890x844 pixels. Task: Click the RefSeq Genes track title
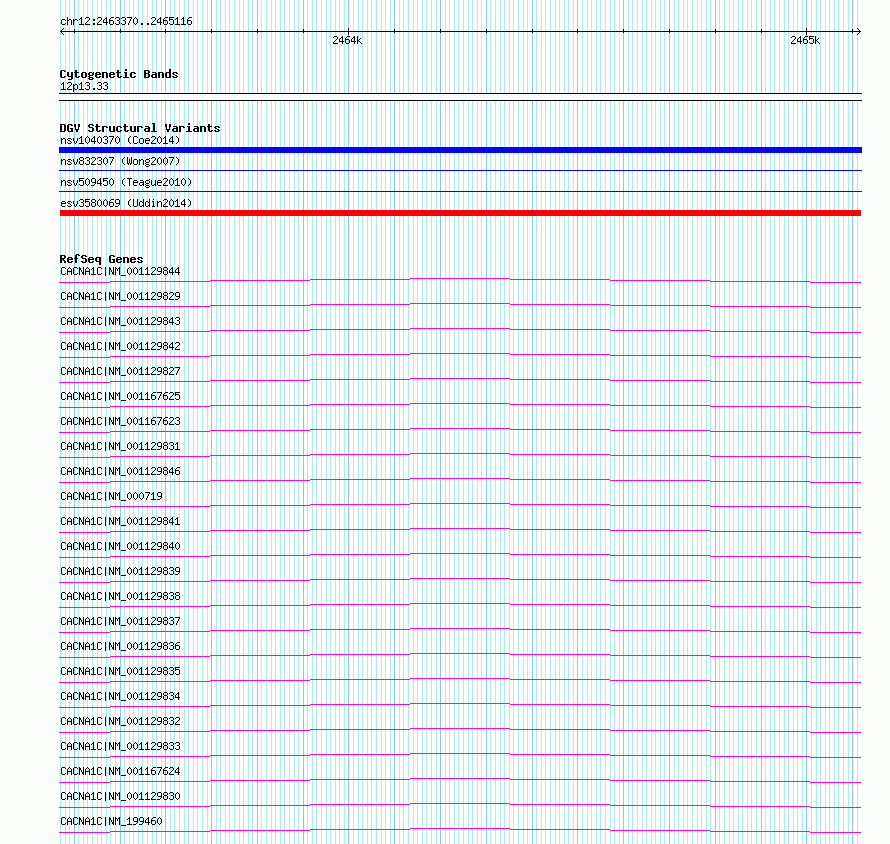coord(101,259)
